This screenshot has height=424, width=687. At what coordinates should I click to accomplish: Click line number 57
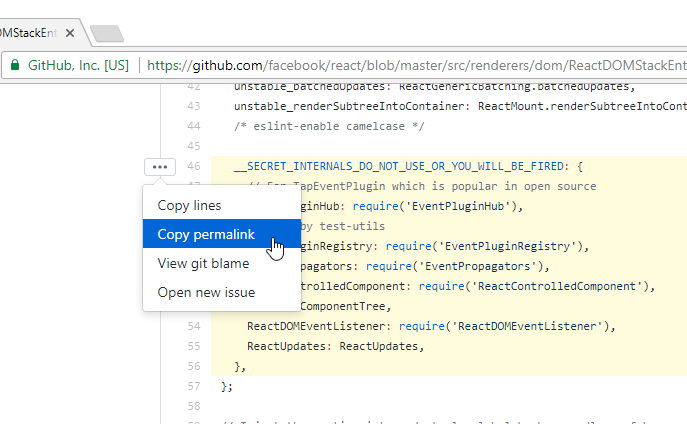pyautogui.click(x=194, y=386)
